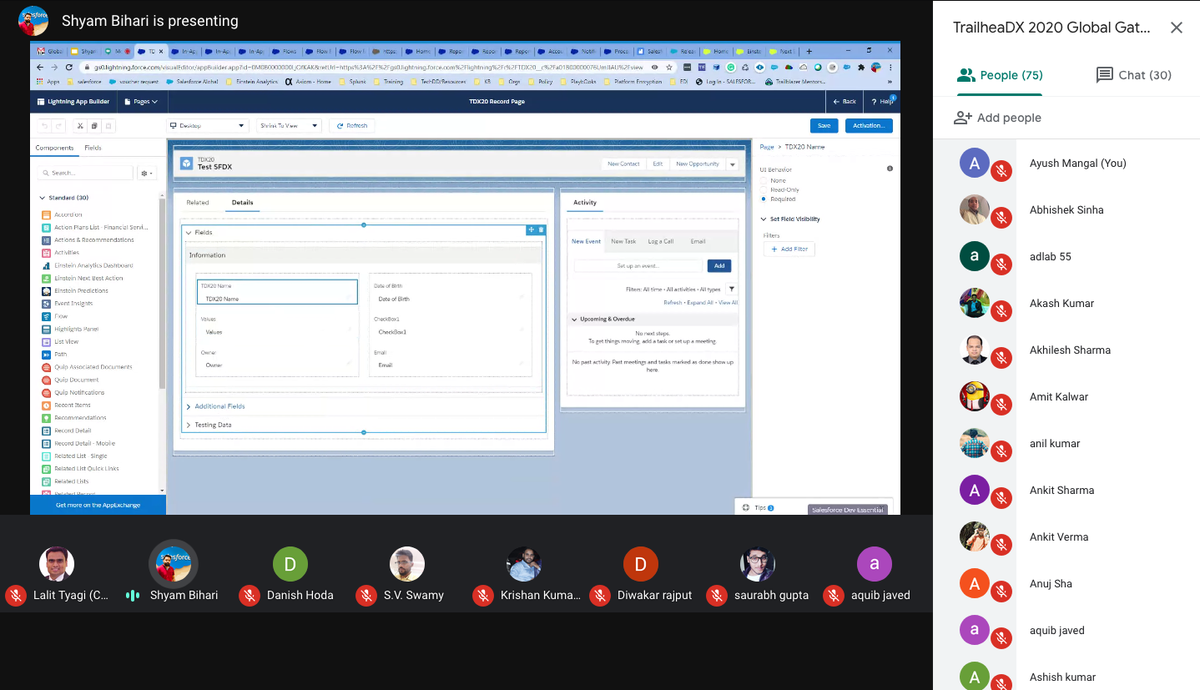The image size is (1200, 690).
Task: Click the Activation... button
Action: coord(868,126)
